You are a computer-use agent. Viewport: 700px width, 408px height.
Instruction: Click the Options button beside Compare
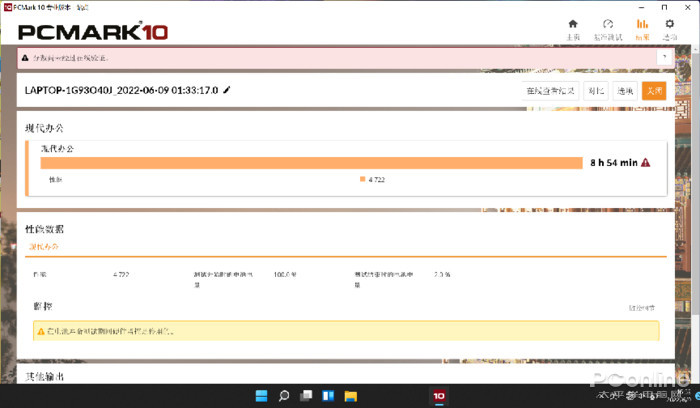(x=625, y=90)
